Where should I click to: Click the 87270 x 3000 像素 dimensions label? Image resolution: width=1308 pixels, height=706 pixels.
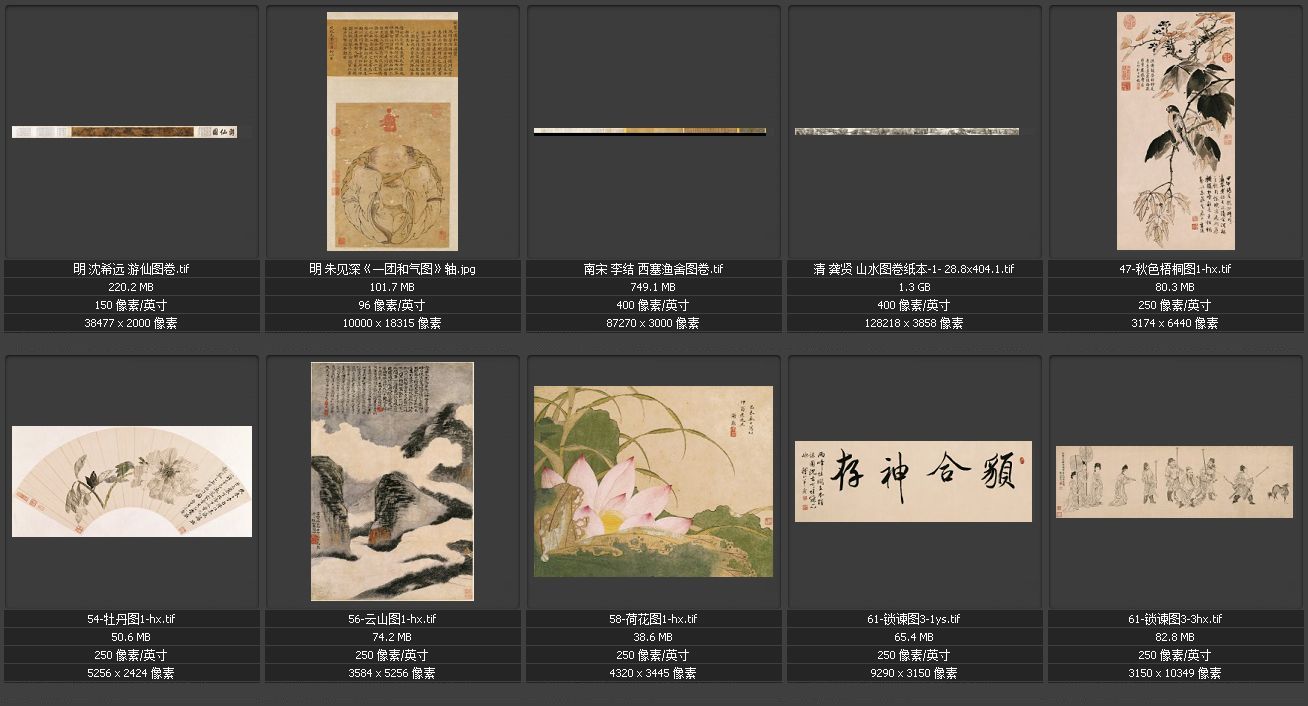(653, 323)
